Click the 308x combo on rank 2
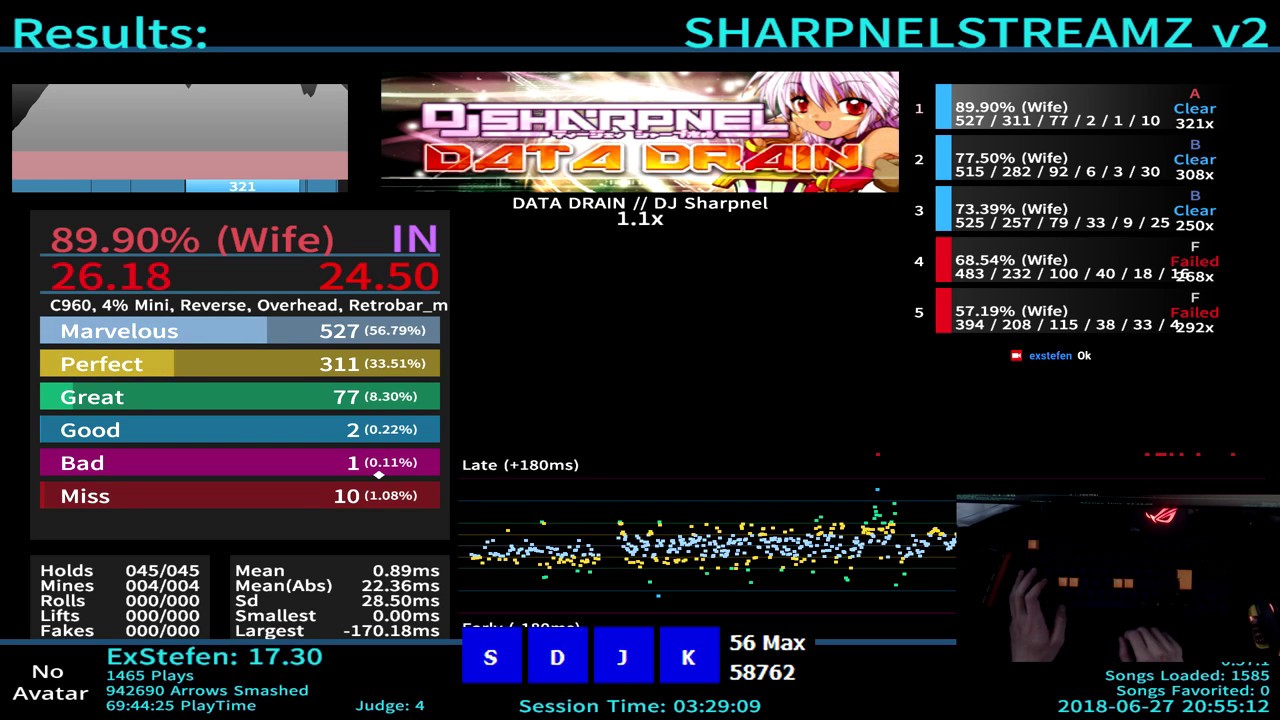The image size is (1280, 720). [x=1195, y=175]
